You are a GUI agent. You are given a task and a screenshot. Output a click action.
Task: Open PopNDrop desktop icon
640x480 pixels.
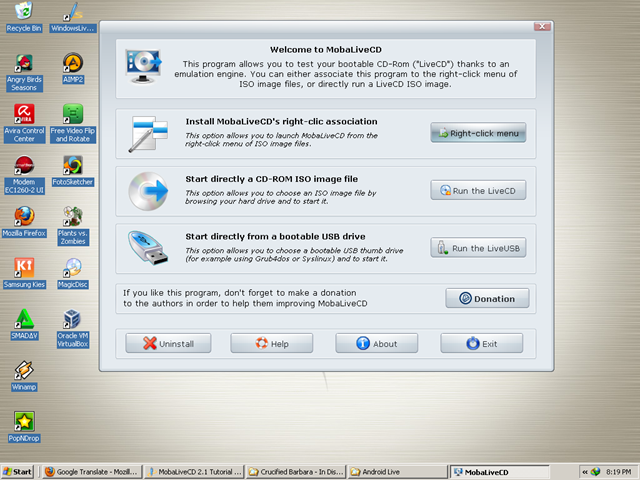tap(24, 427)
